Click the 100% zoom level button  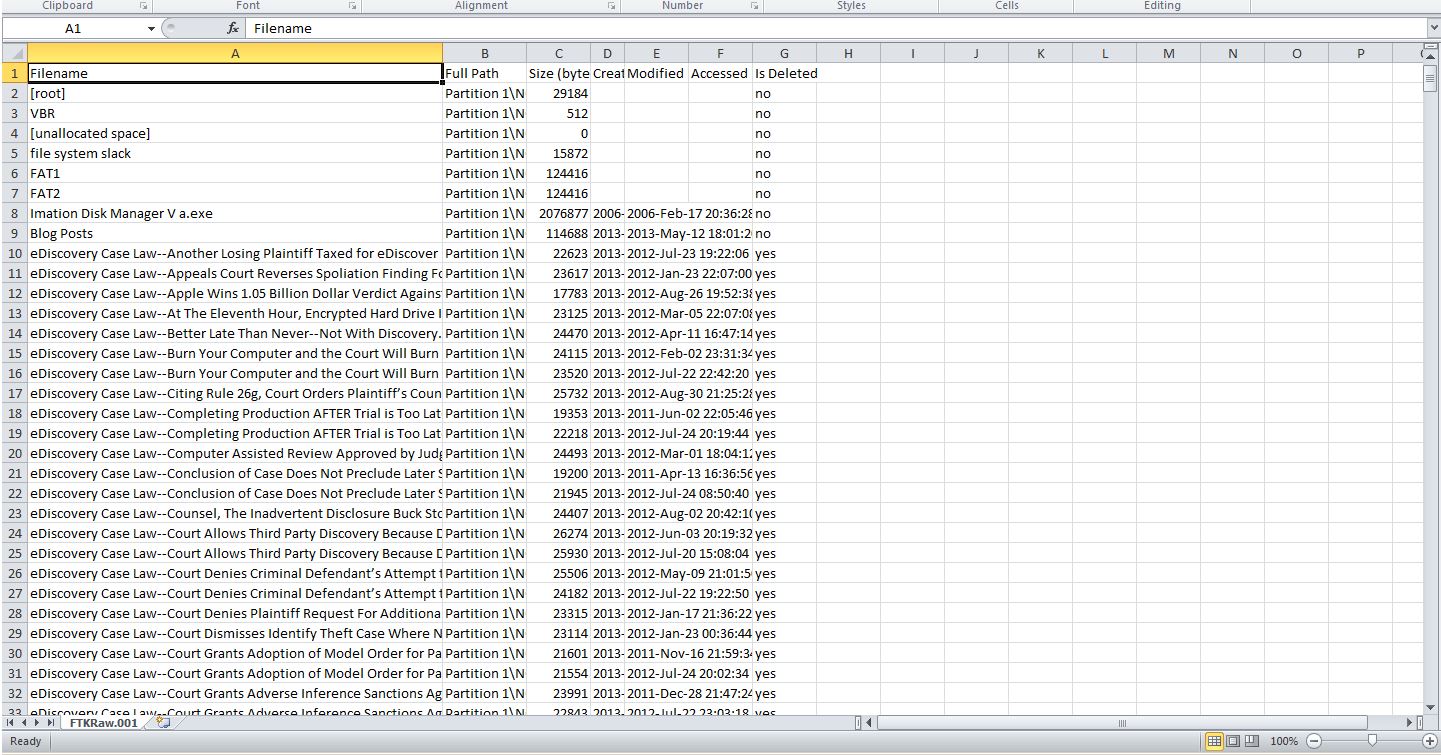click(1284, 741)
